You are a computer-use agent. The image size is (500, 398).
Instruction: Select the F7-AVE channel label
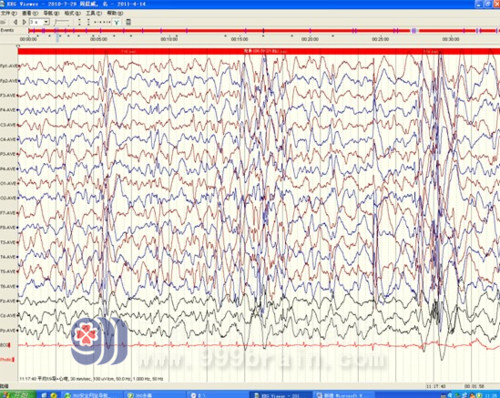pos(8,213)
